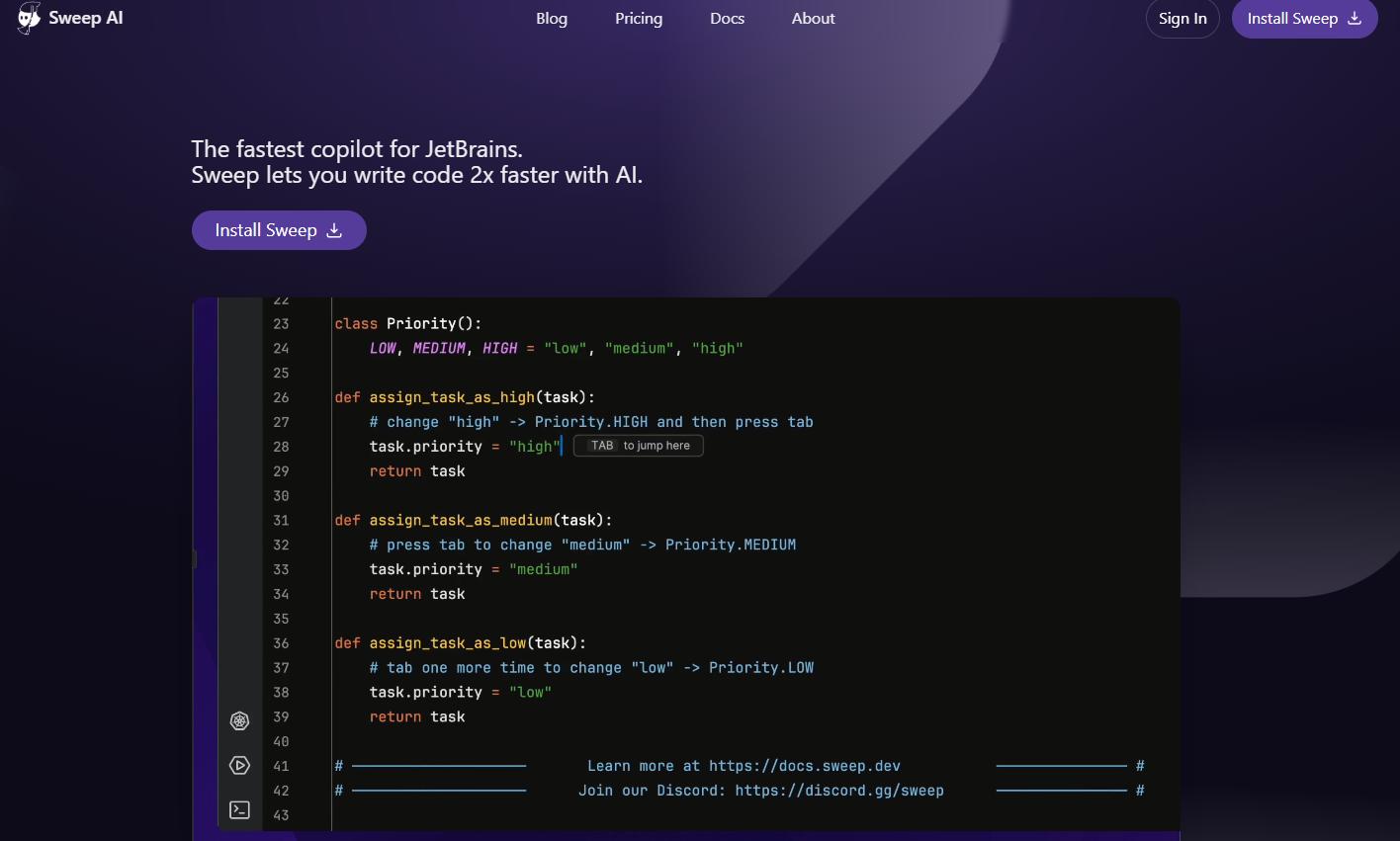This screenshot has width=1400, height=841.
Task: Click the comment 'press tab to change "medium"'
Action: [x=582, y=545]
